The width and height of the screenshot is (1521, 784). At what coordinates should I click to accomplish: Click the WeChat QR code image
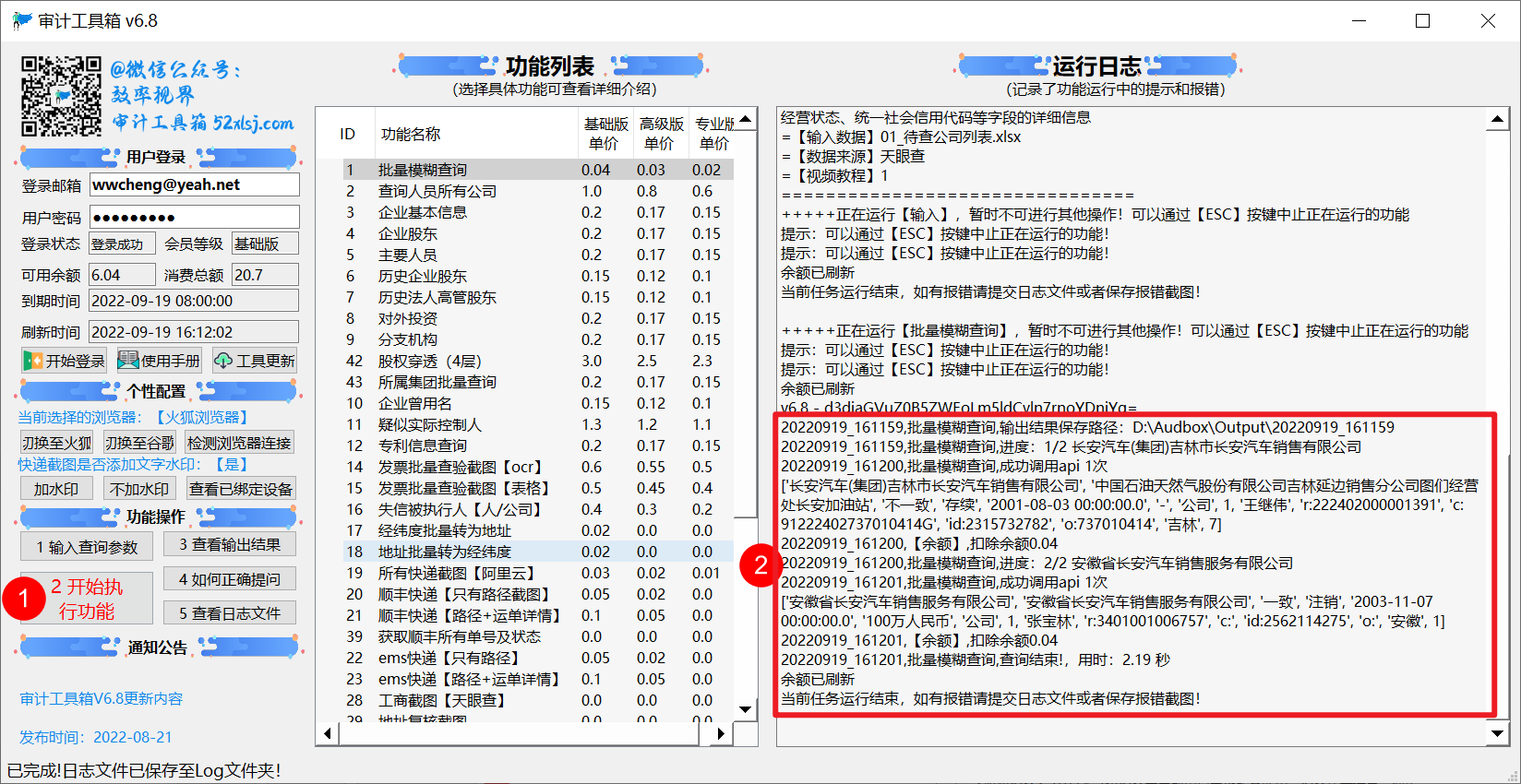[61, 96]
